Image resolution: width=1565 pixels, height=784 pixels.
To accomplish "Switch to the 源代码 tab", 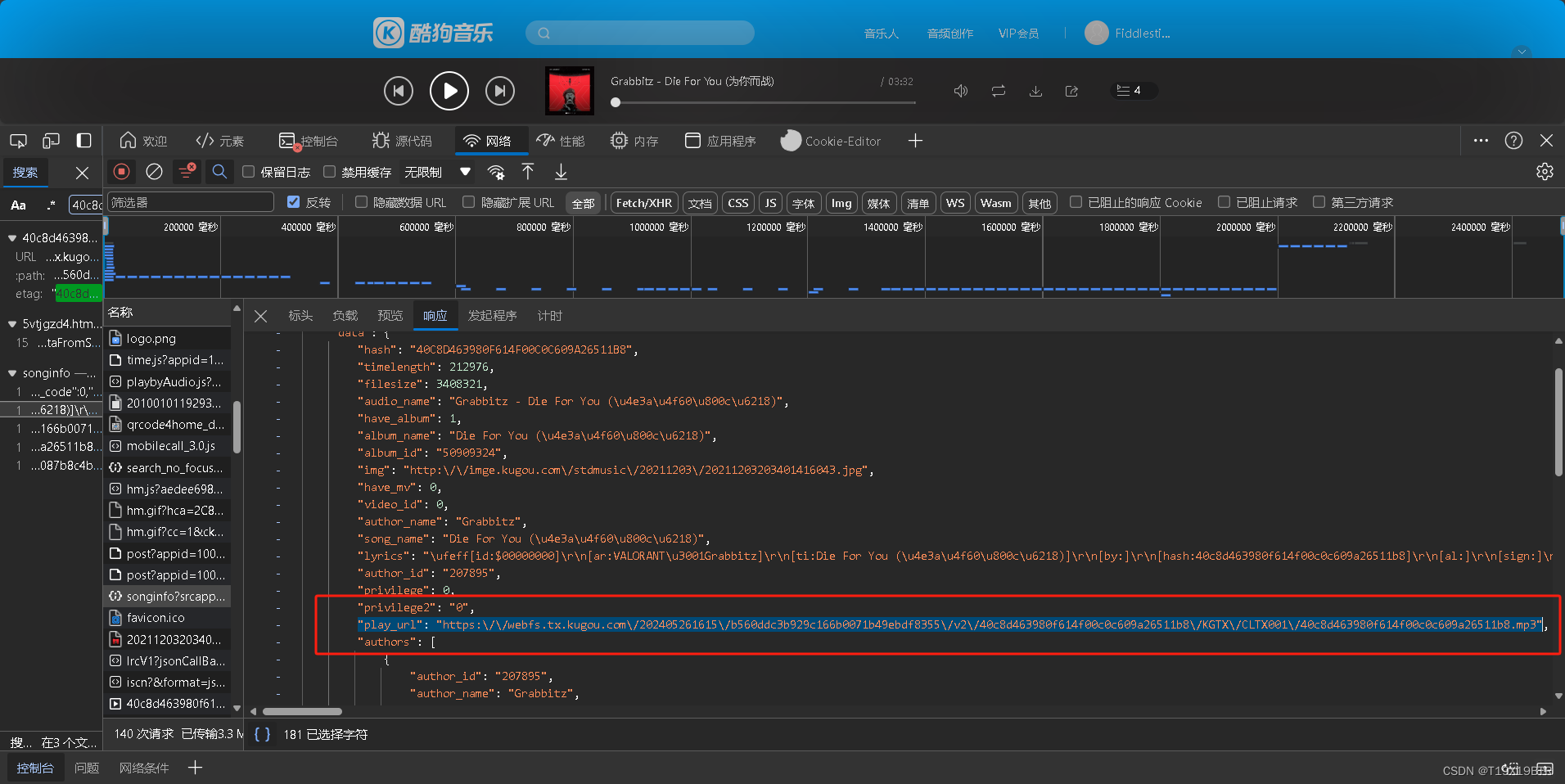I will [402, 141].
